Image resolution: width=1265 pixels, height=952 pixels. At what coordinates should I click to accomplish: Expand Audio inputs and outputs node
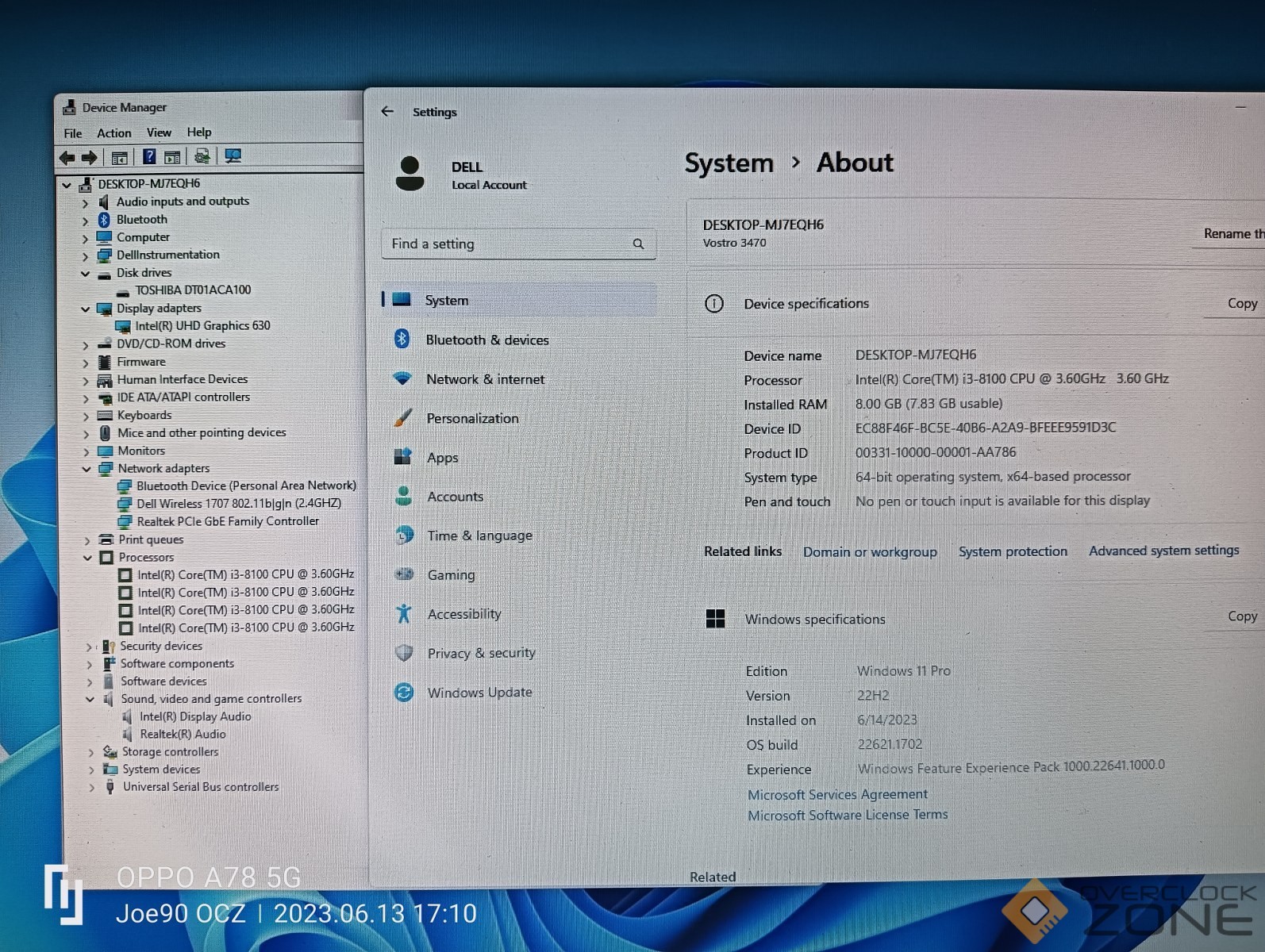[x=85, y=203]
